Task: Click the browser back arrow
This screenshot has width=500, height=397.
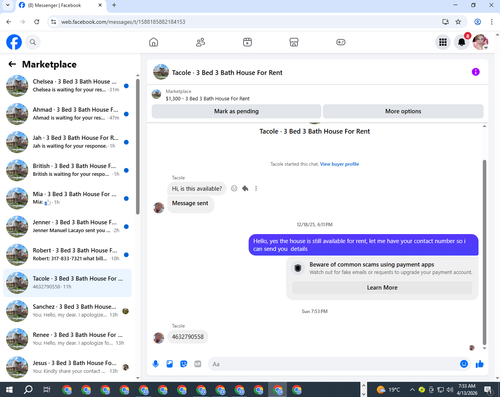Action: [9, 22]
